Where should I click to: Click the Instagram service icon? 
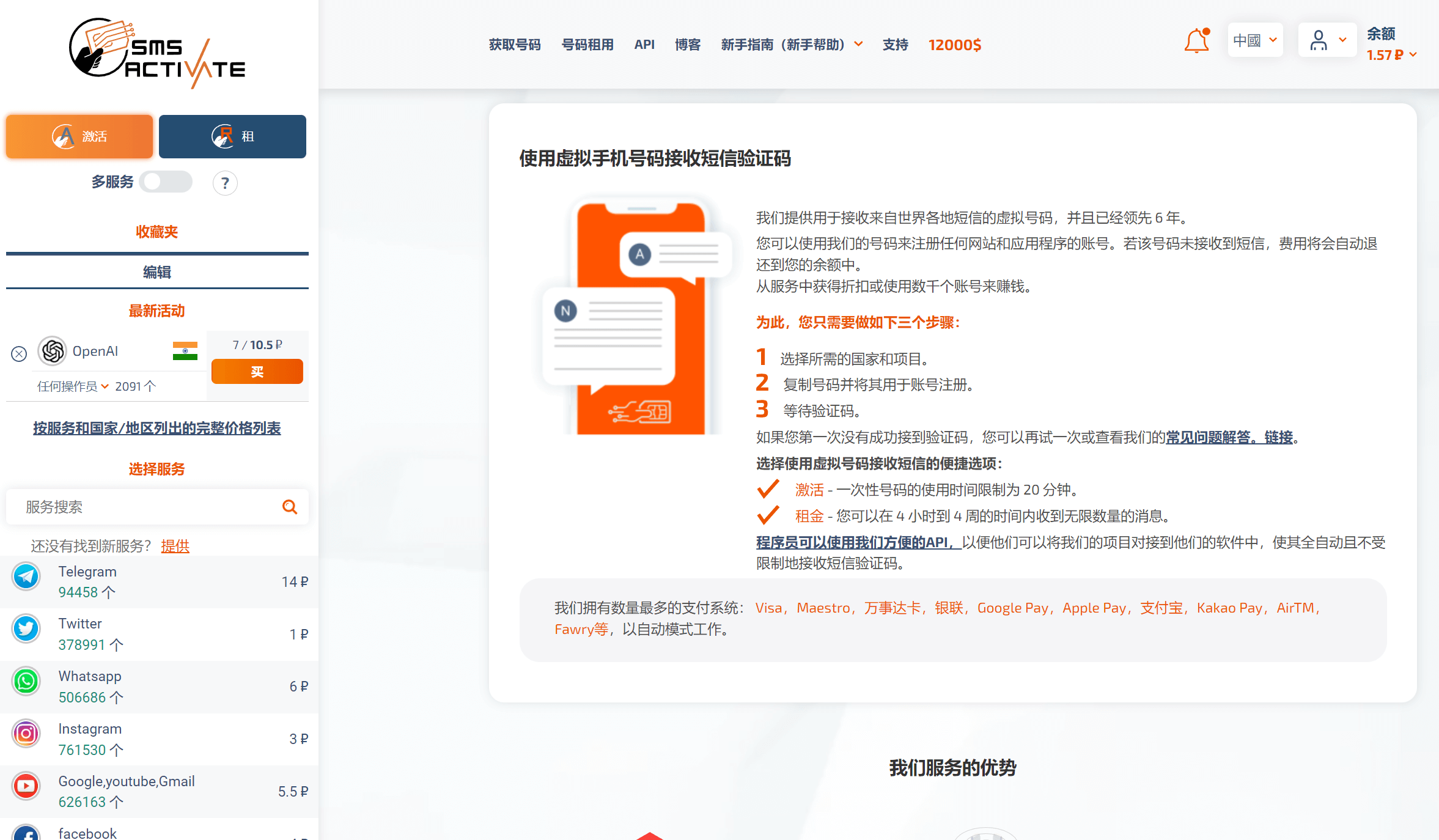click(26, 734)
